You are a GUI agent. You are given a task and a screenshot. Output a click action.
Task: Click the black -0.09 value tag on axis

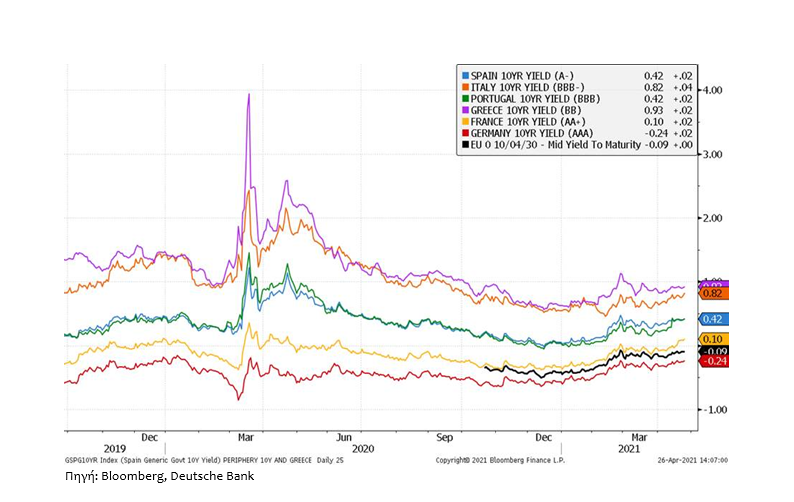coord(714,352)
